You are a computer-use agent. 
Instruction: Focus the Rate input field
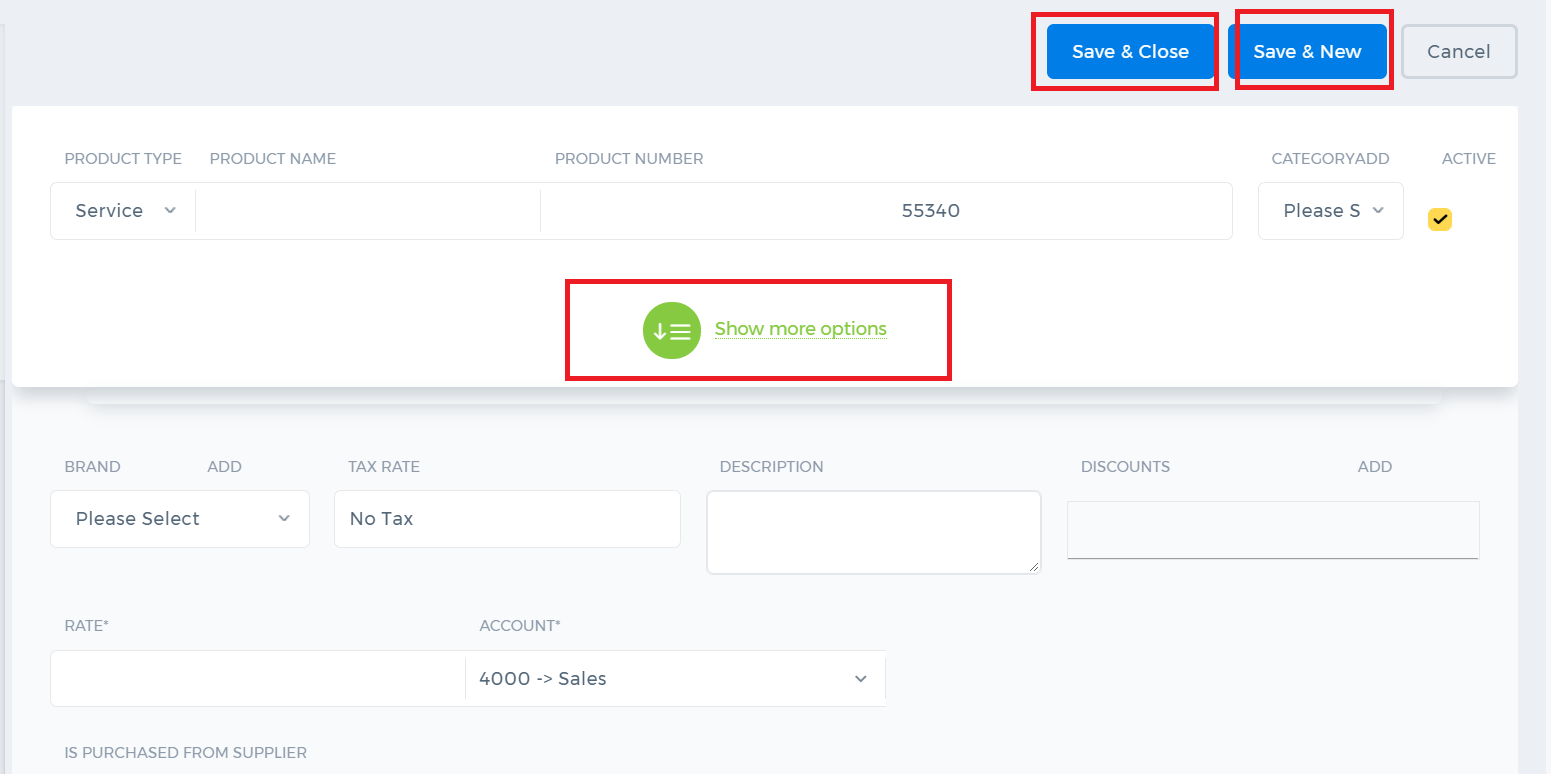tap(258, 679)
